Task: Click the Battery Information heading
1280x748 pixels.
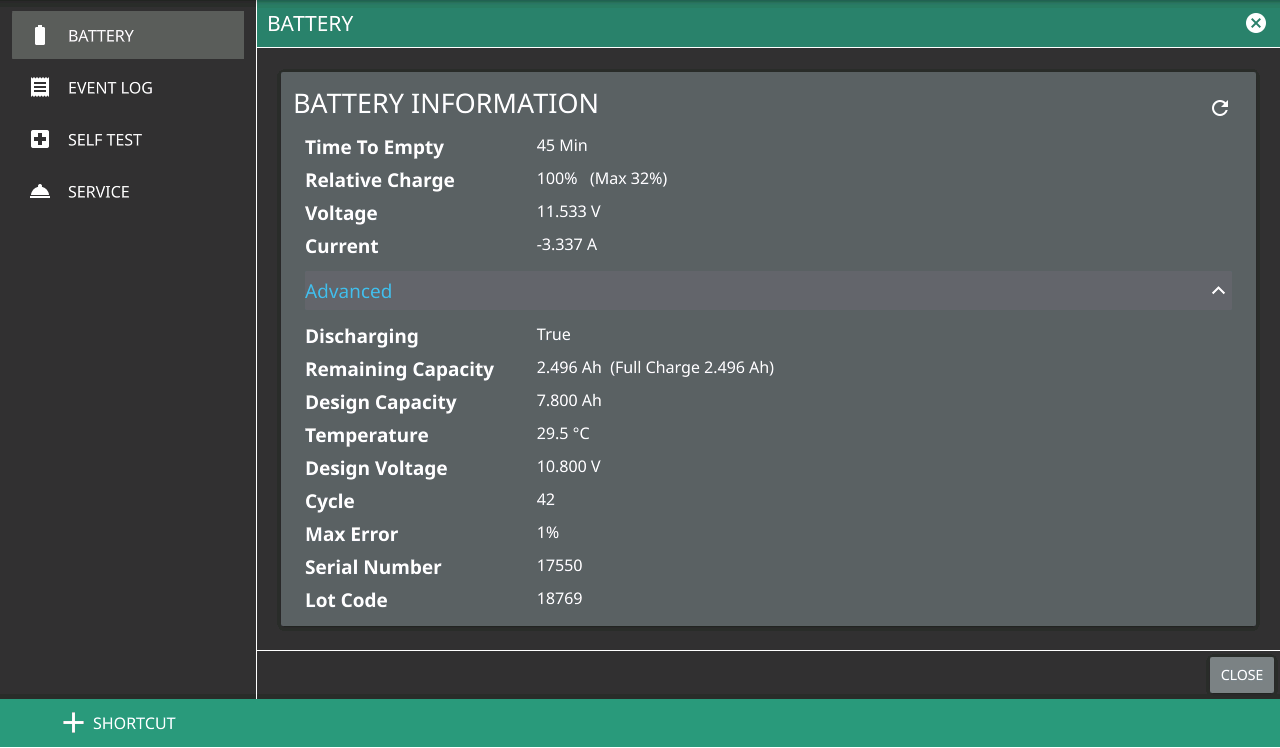Action: coord(446,104)
